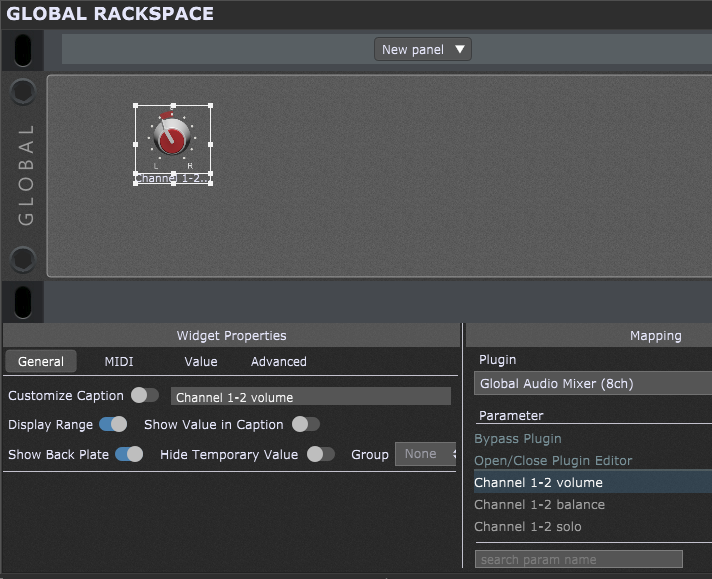Click the Channel 1-2 volume knob widget
Image resolution: width=712 pixels, height=579 pixels.
click(x=172, y=138)
